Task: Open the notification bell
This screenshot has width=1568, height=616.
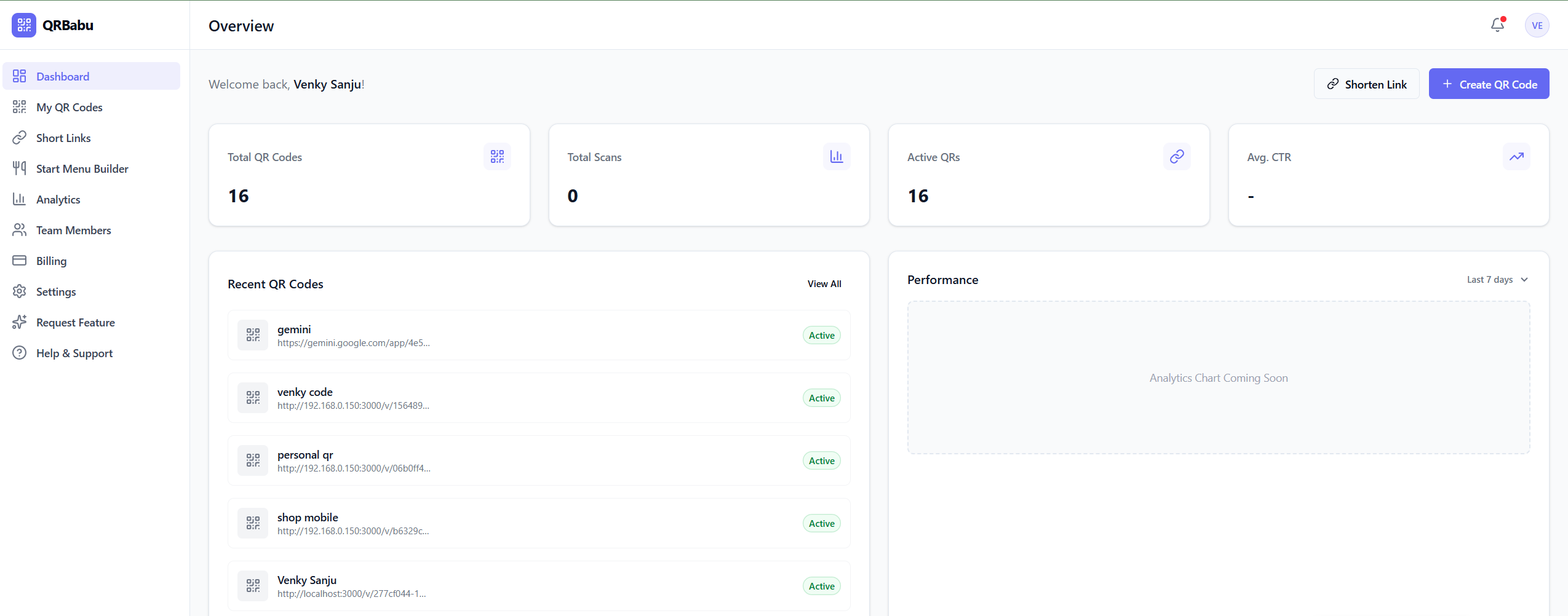Action: (x=1497, y=25)
